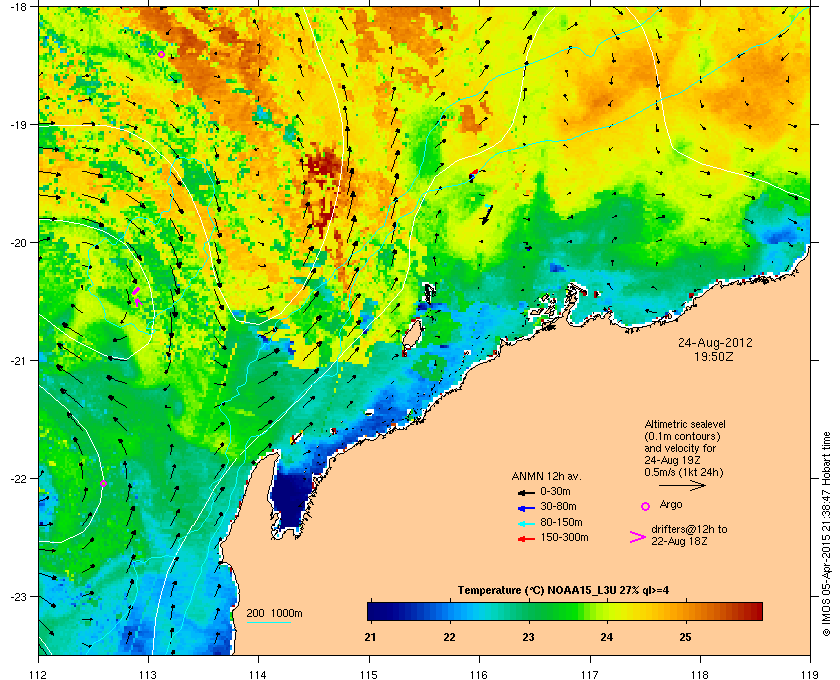The image size is (840, 680).
Task: Click longitude axis label 118
Action: tap(700, 674)
